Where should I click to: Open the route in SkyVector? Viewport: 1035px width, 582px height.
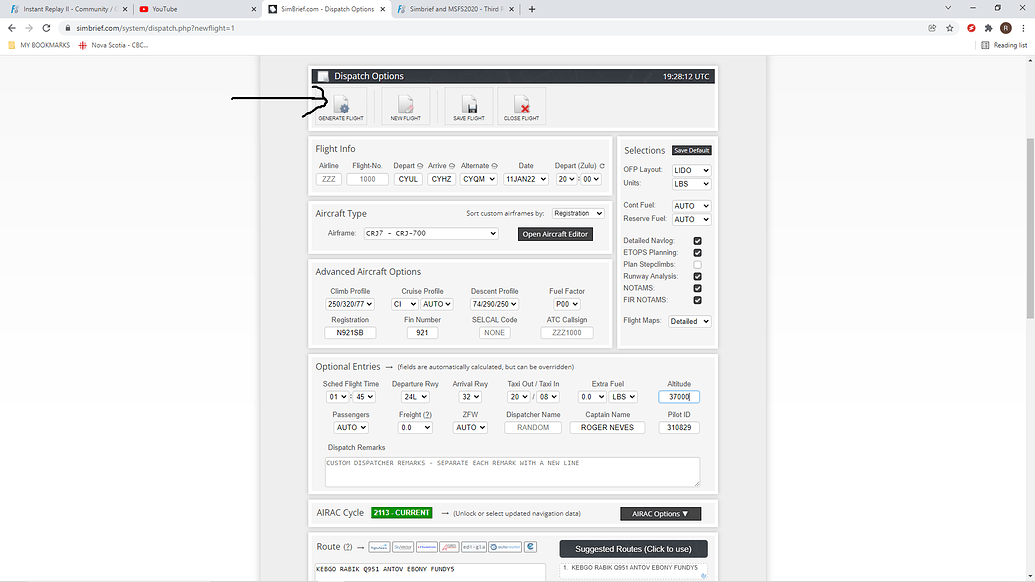[x=402, y=546]
